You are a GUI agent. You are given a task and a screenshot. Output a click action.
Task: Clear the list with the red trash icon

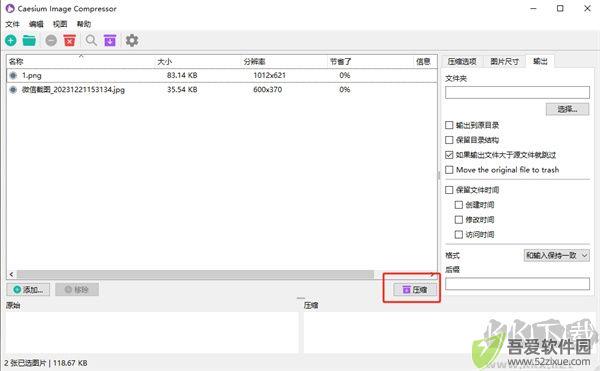click(70, 40)
